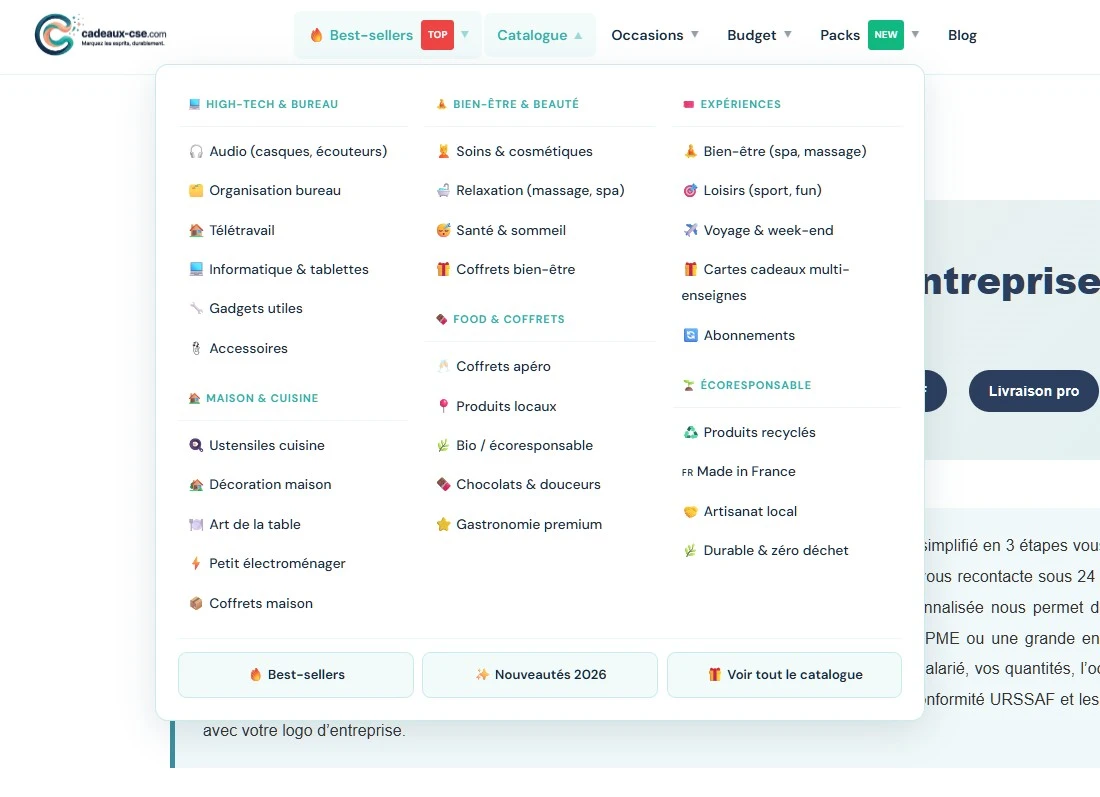Click the target icon beside Loisirs

click(x=690, y=191)
